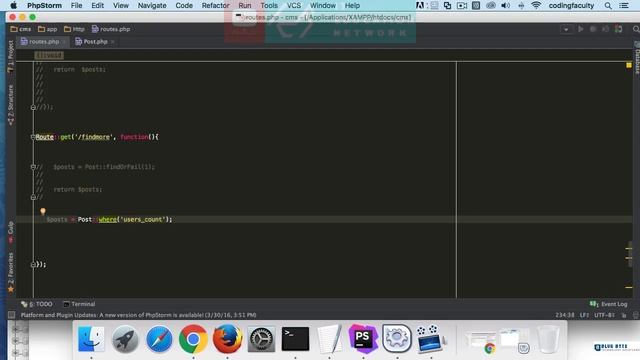This screenshot has height=360, width=640.
Task: Click the Route class name in code
Action: pos(44,137)
